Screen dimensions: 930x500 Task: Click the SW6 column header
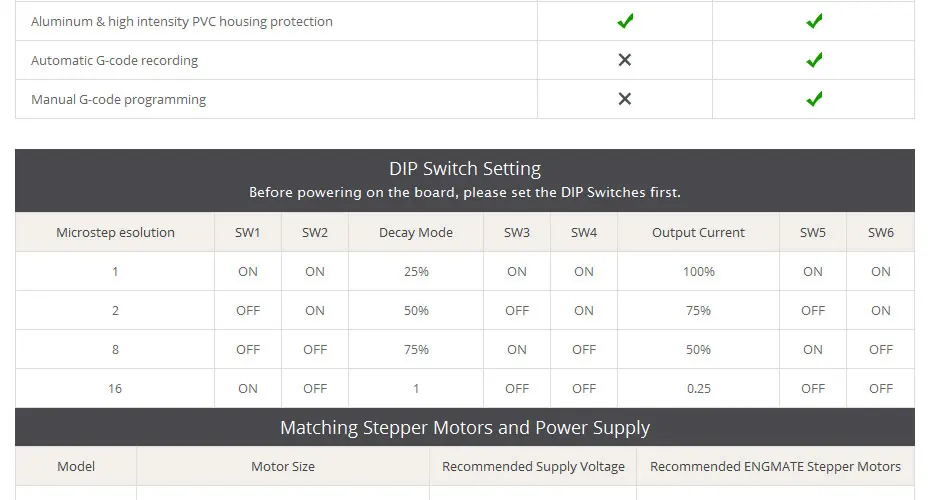[880, 232]
